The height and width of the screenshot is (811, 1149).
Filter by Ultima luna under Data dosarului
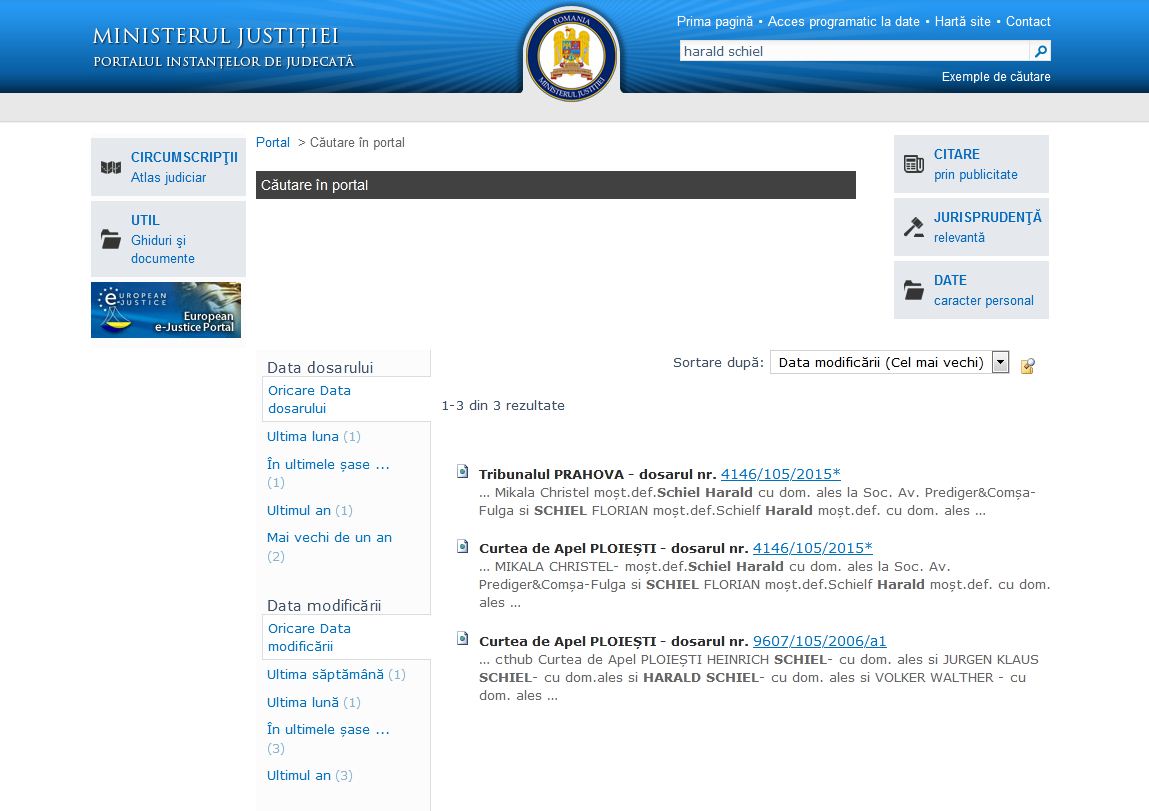tap(303, 437)
